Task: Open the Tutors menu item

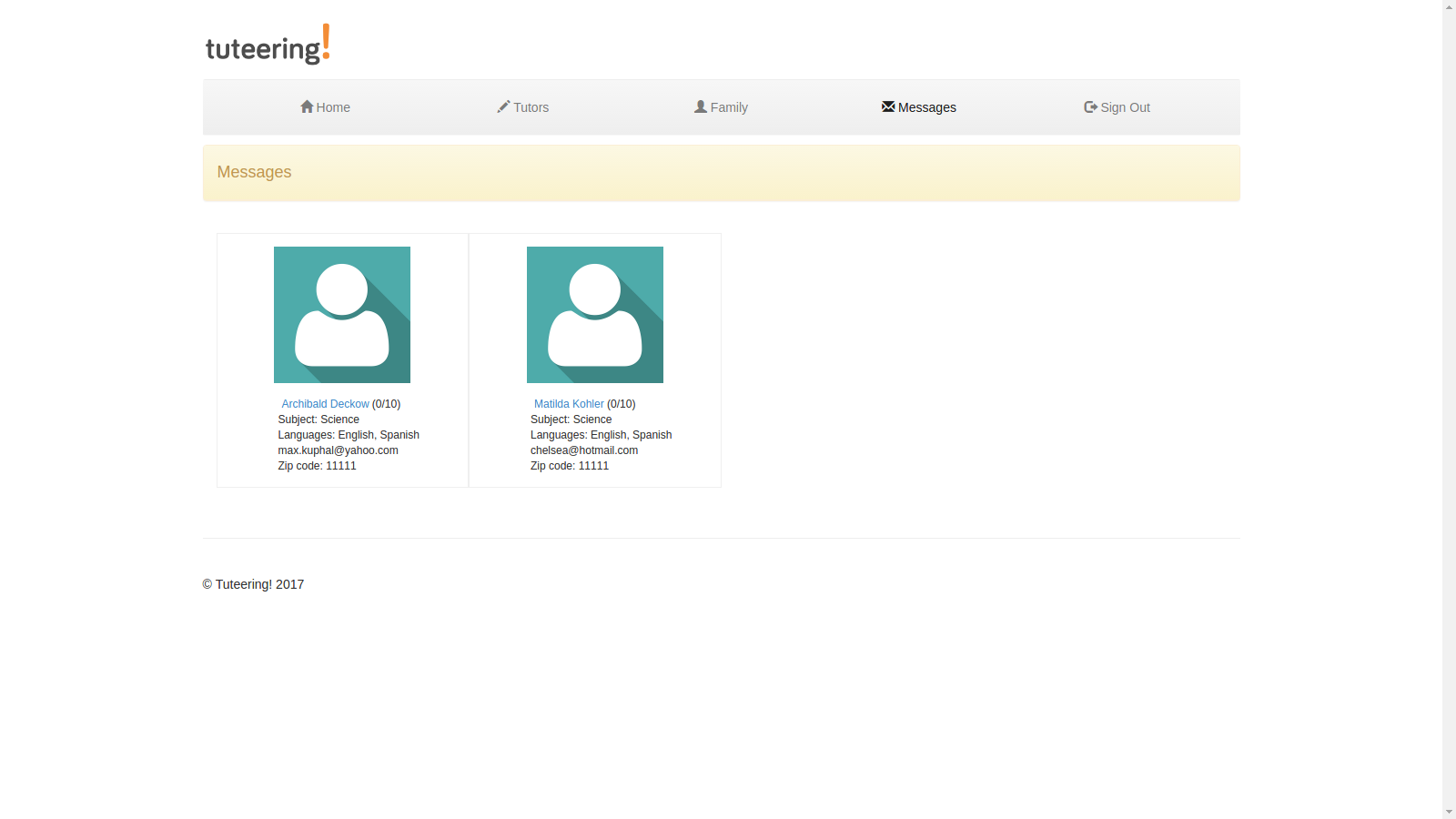Action: coord(523,107)
